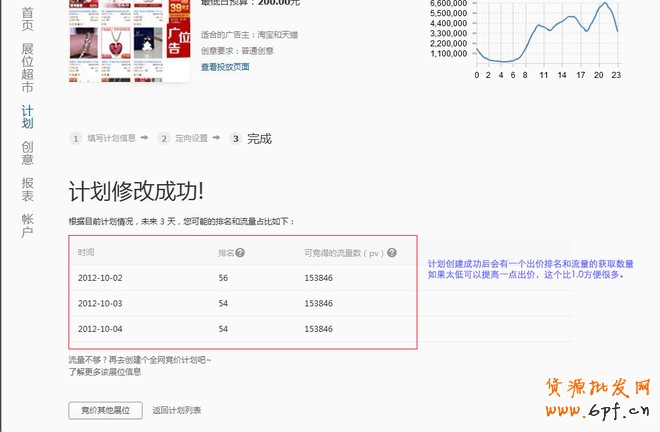Click the step 3 circle for 完成

[x=235, y=138]
